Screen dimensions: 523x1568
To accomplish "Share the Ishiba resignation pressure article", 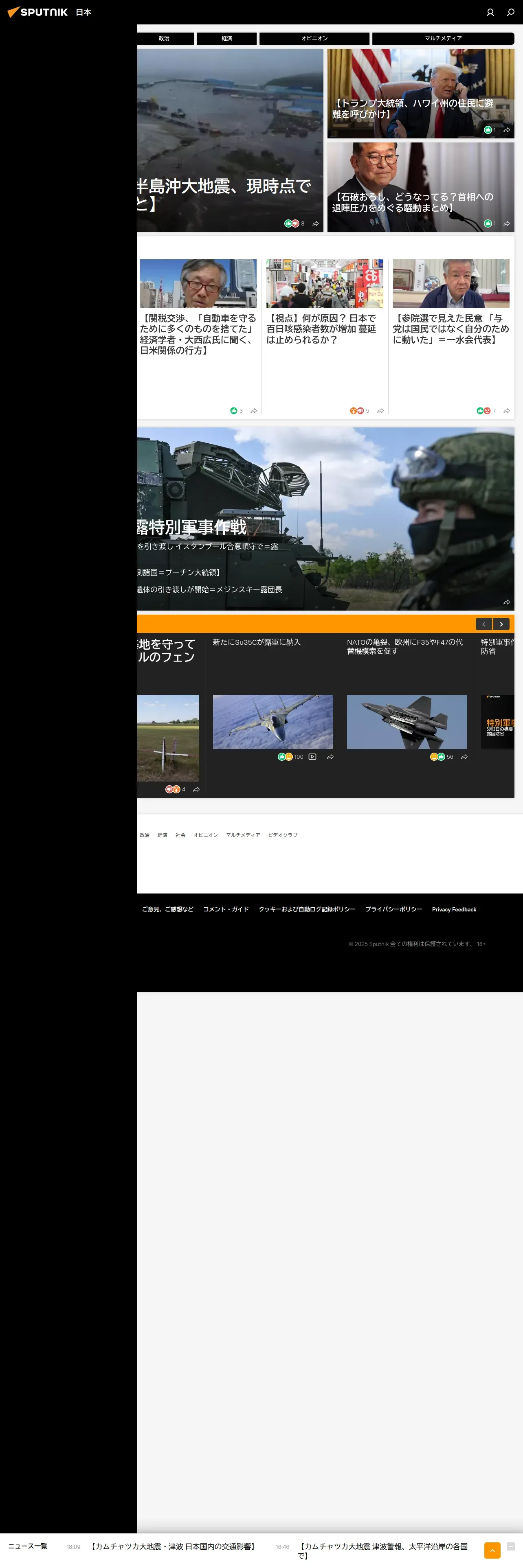I will pyautogui.click(x=507, y=223).
